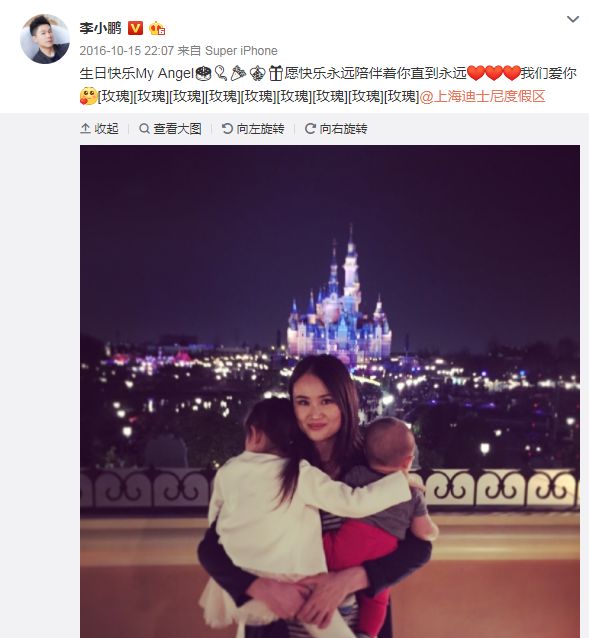Open the @上海迪士尼度假区 mention link
The image size is (589, 638).
tap(482, 96)
